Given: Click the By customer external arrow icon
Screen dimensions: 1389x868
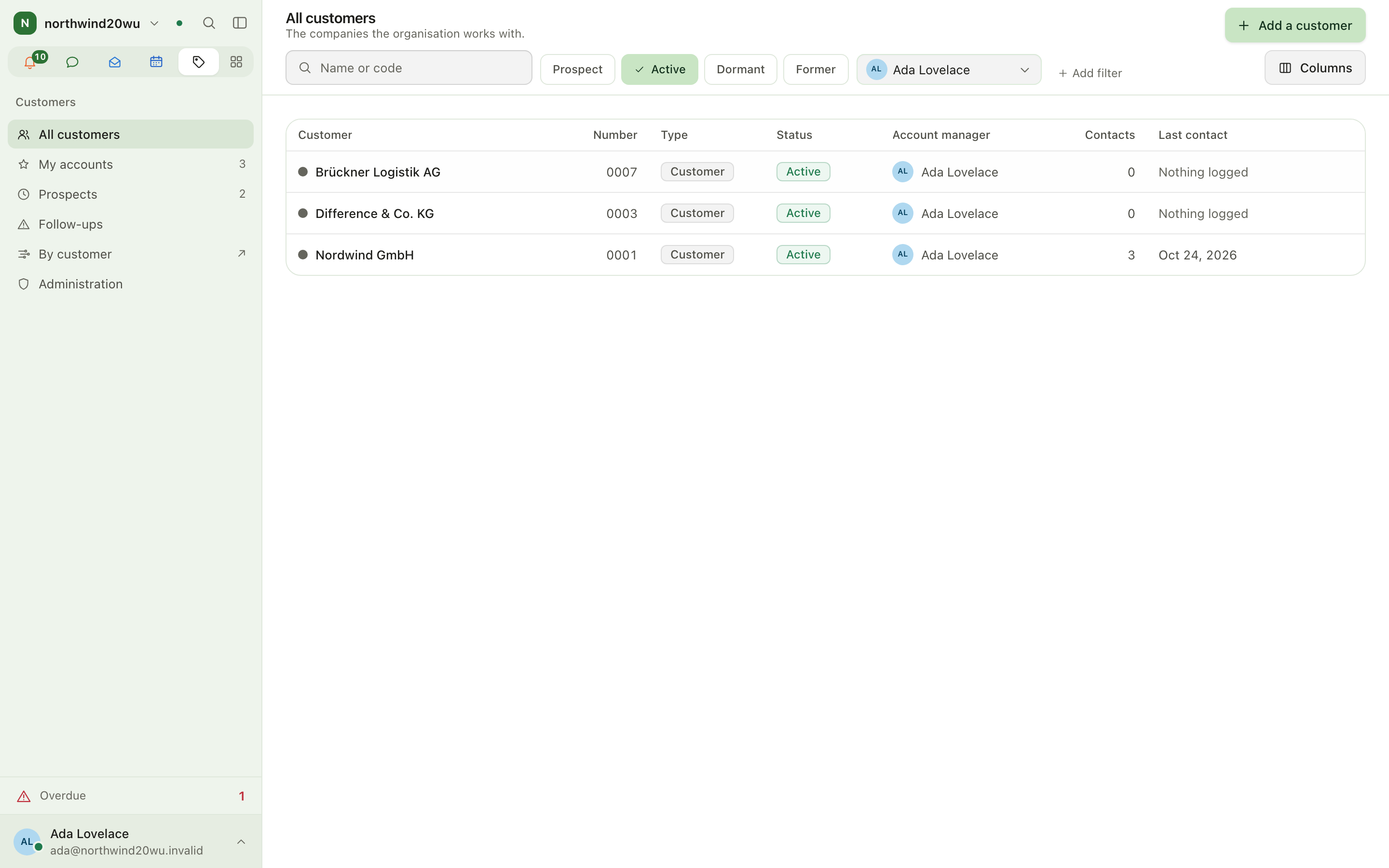Looking at the screenshot, I should [242, 253].
